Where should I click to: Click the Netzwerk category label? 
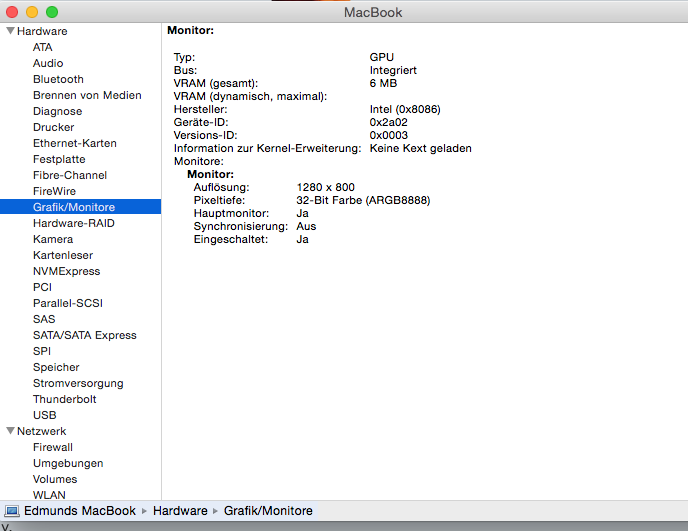(x=42, y=431)
